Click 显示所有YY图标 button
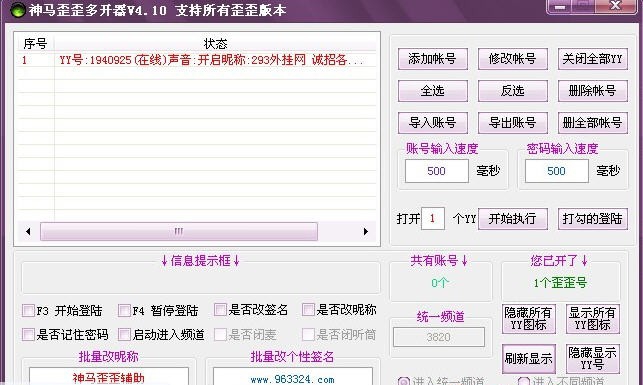Viewport: 643px width, 385px height. click(593, 319)
